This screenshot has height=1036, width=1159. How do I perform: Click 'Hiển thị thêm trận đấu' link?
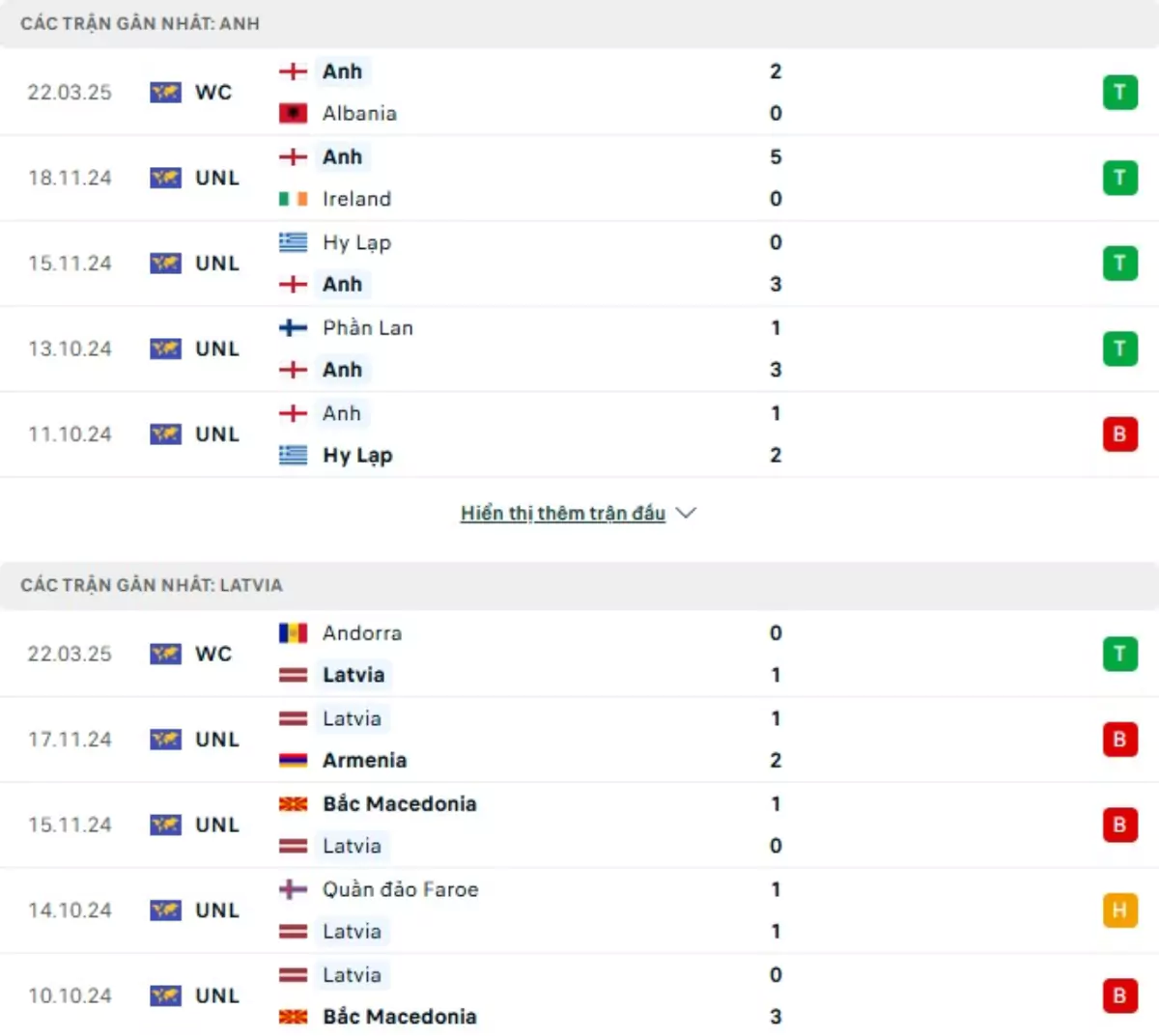[x=562, y=513]
